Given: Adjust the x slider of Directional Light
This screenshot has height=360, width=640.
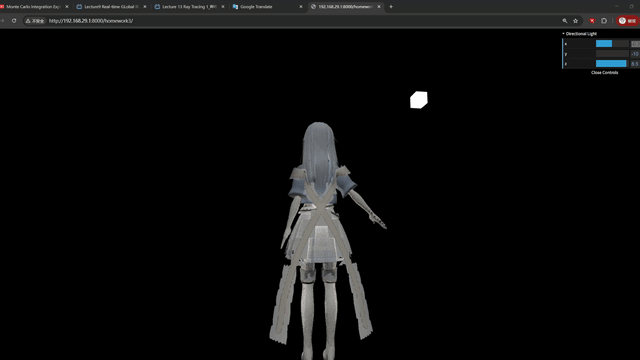Looking at the screenshot, I should coord(612,44).
